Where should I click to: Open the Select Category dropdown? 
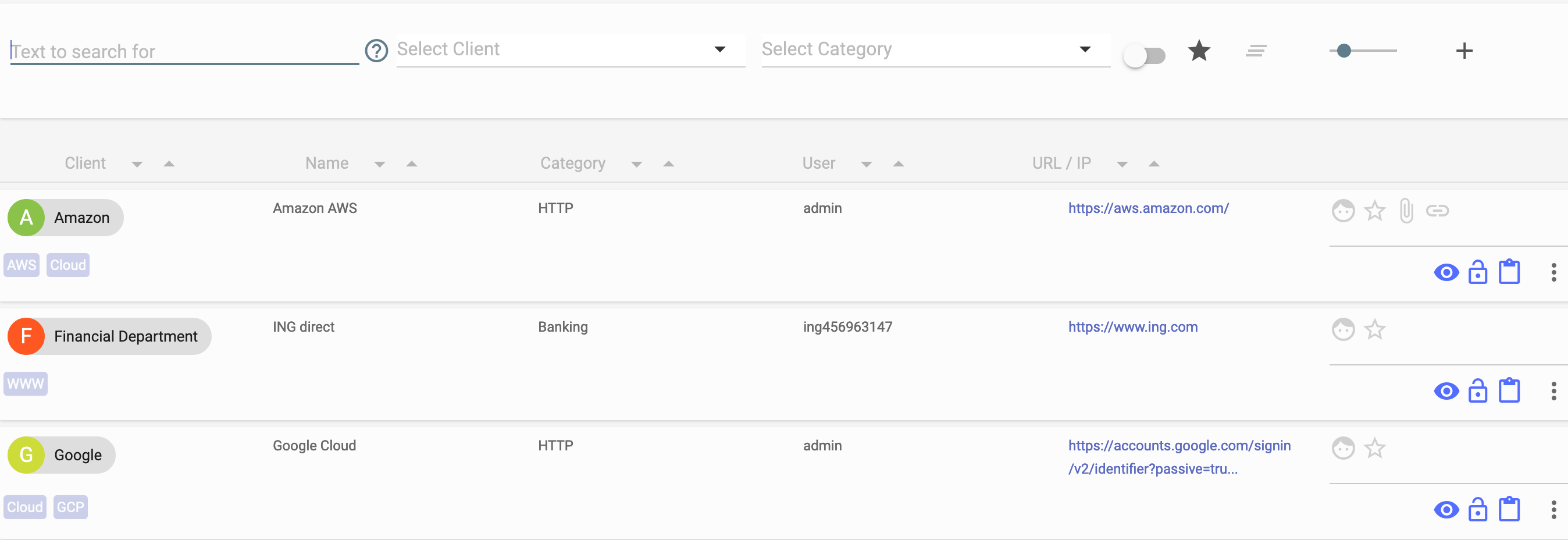click(936, 49)
